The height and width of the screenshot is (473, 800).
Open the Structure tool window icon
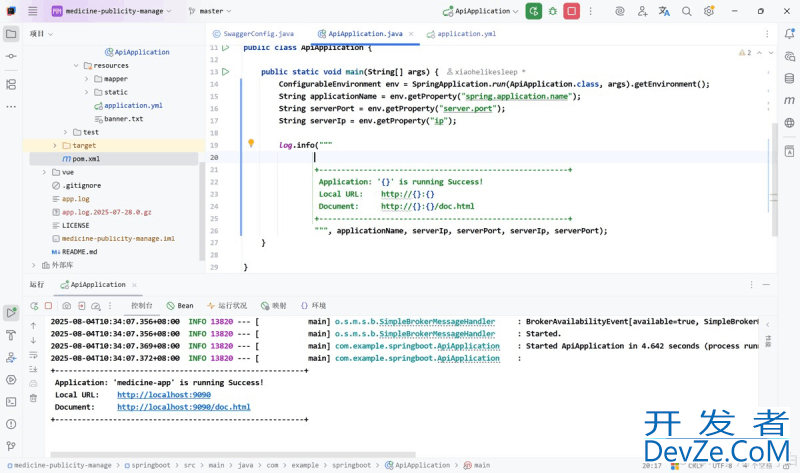pyautogui.click(x=11, y=85)
